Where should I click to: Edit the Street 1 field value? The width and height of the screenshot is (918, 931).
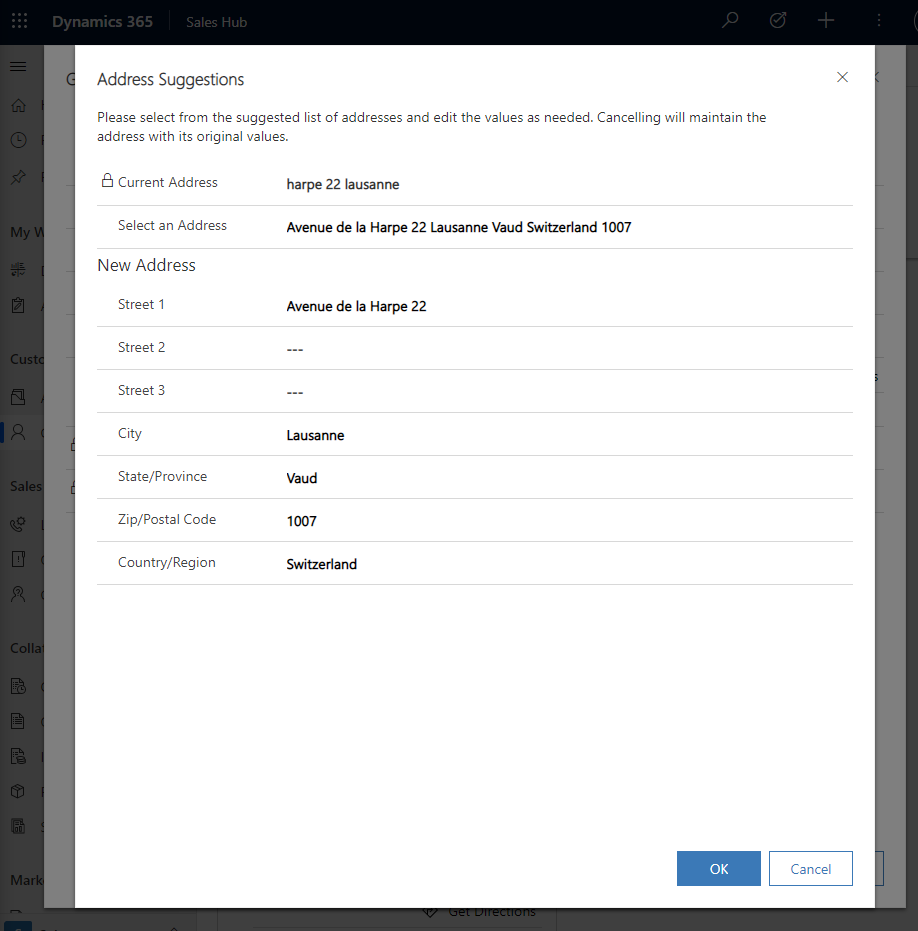568,306
